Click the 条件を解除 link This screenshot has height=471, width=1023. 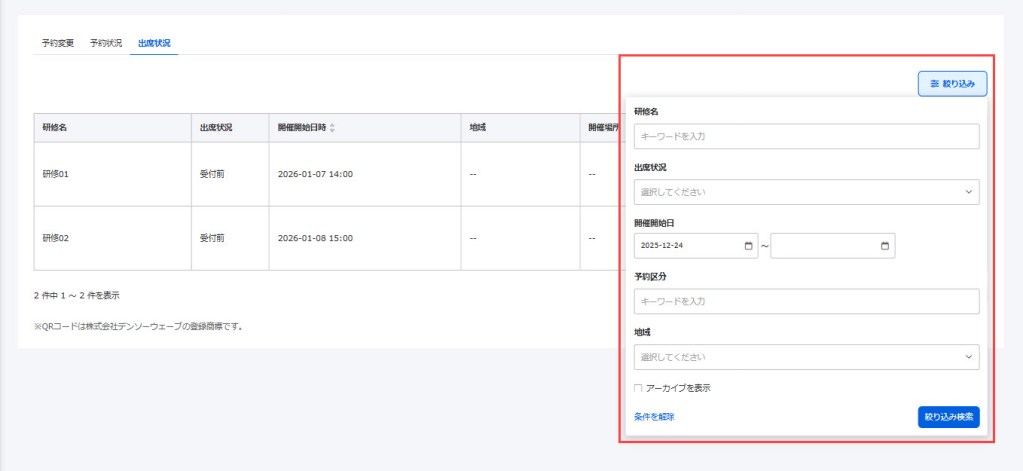[x=654, y=417]
